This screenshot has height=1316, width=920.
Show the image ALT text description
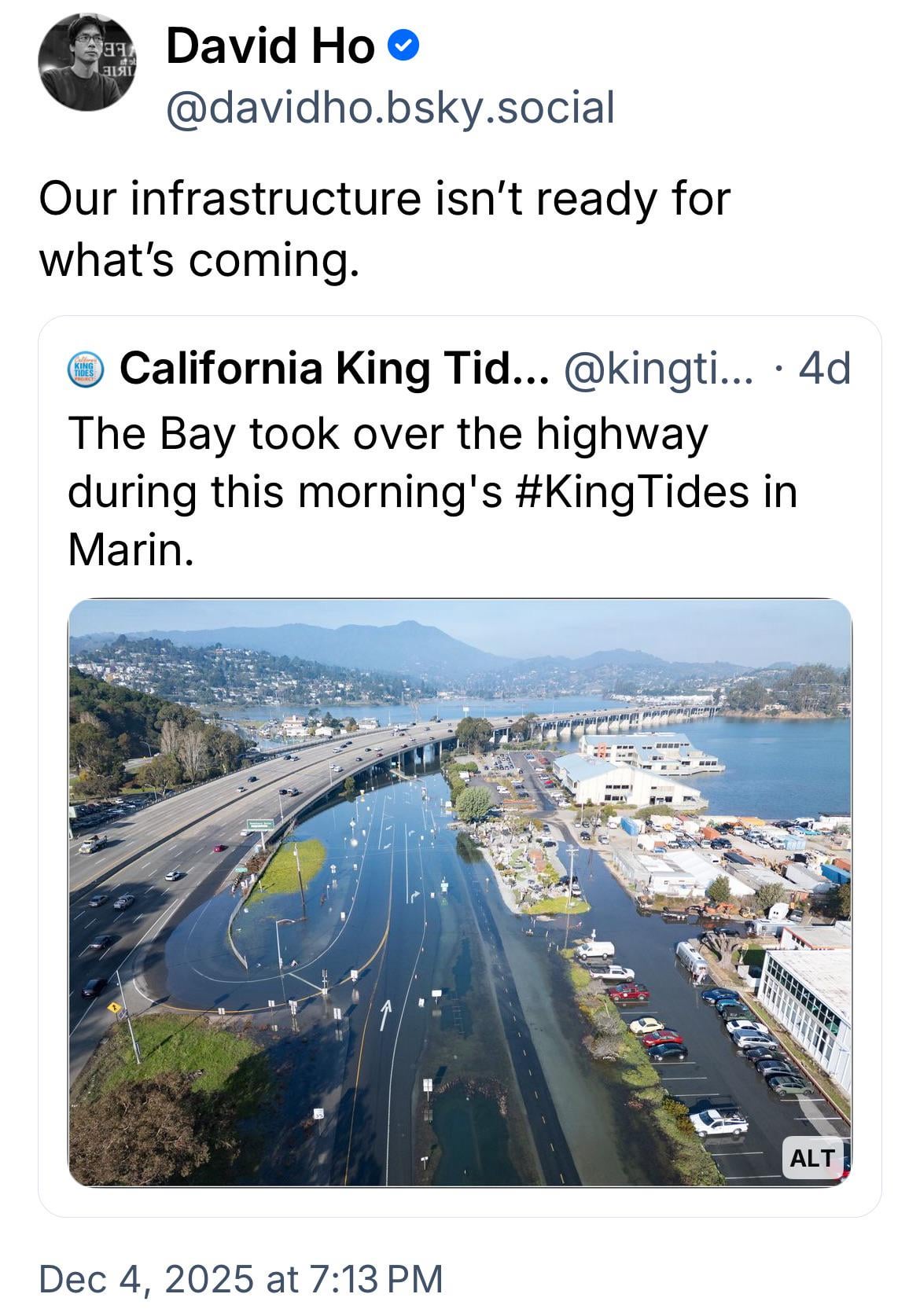tap(812, 1157)
